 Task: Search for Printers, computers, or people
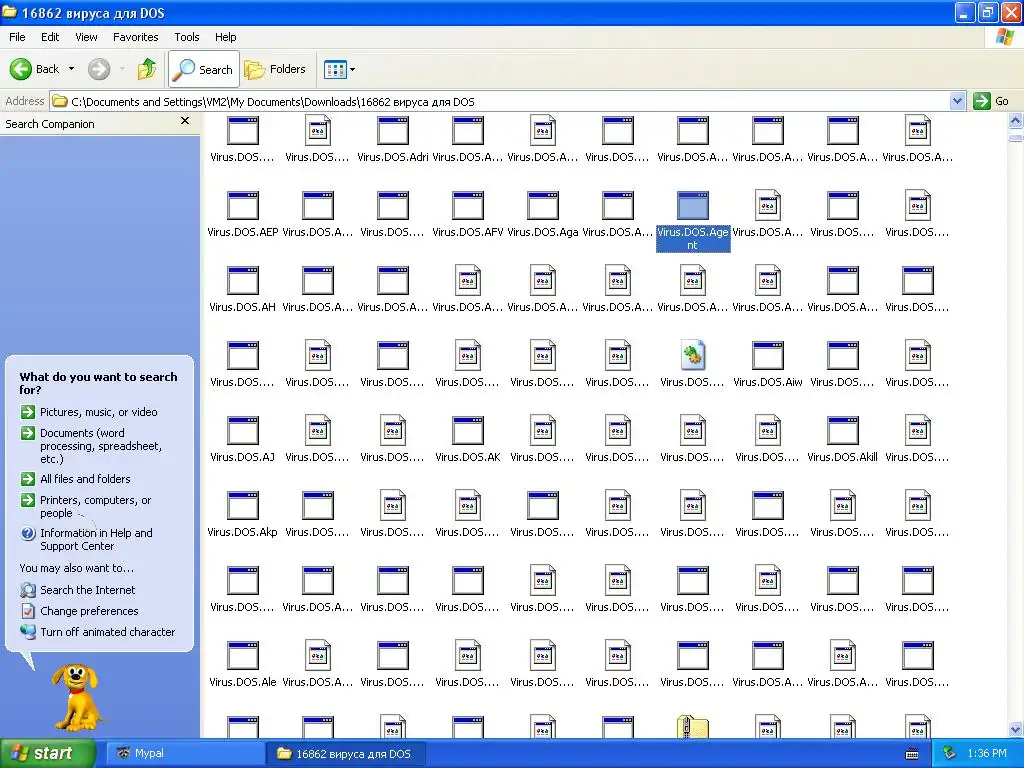[x=86, y=507]
